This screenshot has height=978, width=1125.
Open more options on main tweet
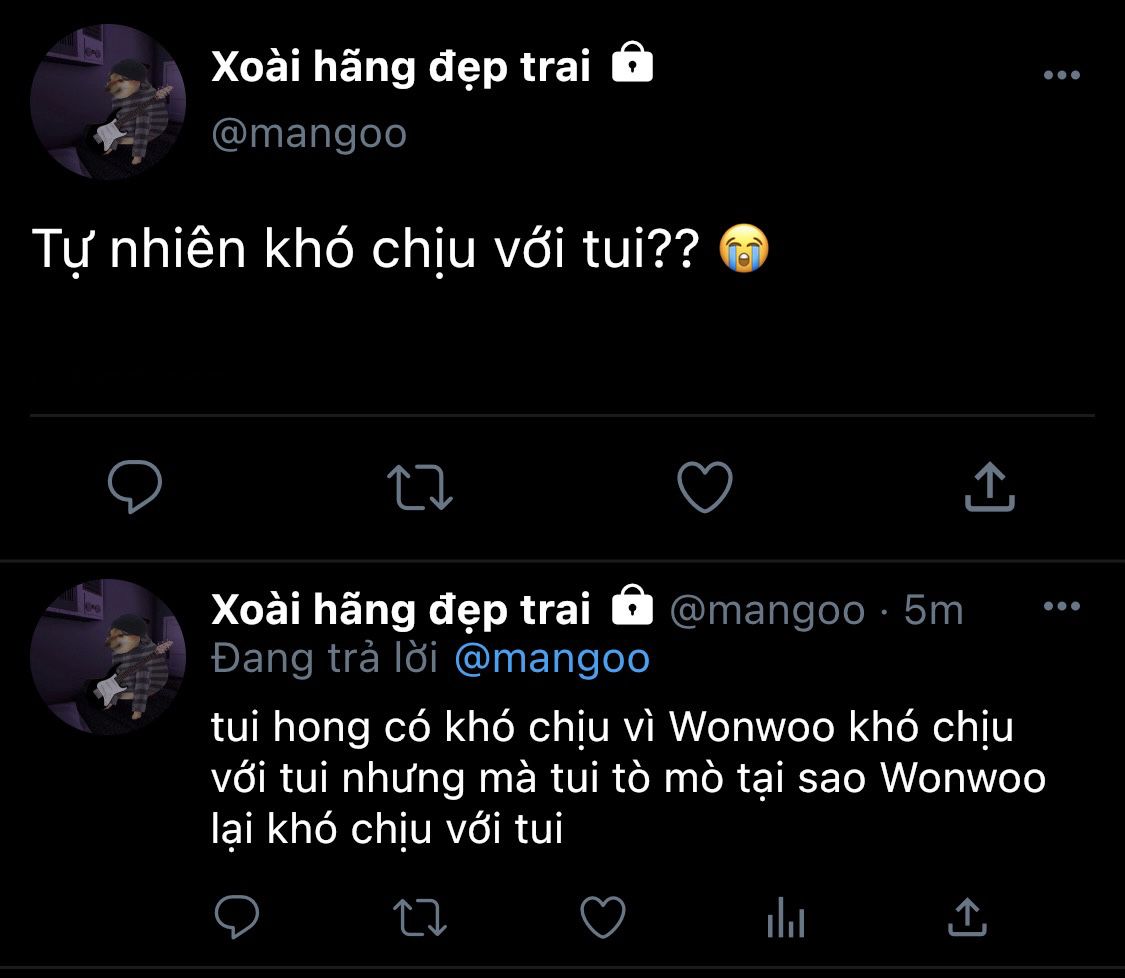click(x=1062, y=75)
